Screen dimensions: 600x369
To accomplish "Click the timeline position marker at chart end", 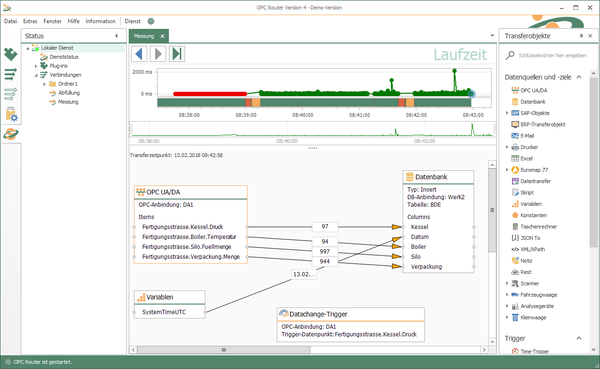I will (471, 94).
